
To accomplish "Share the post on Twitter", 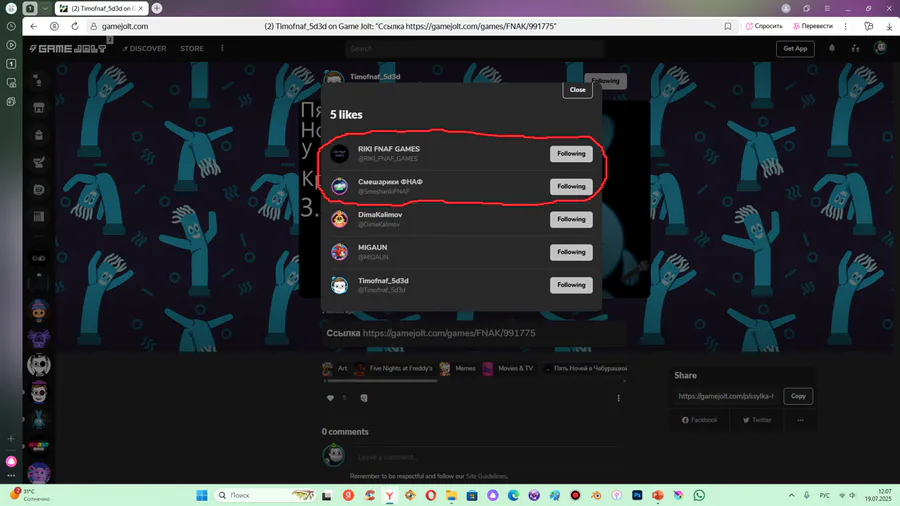I will (757, 420).
